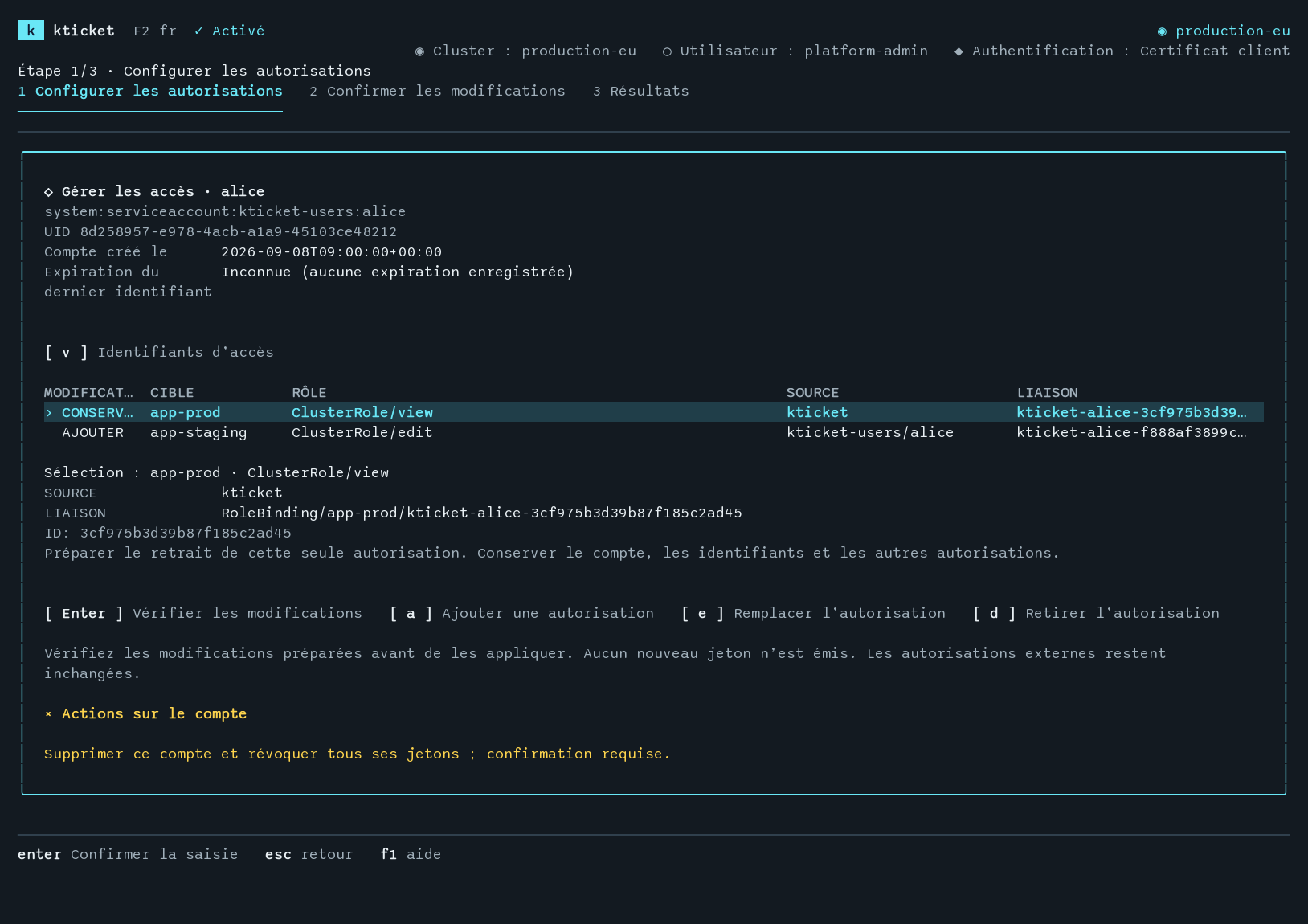The image size is (1308, 924).
Task: Click system:serviceaccount:kticket-users:alice text
Action: (x=225, y=211)
